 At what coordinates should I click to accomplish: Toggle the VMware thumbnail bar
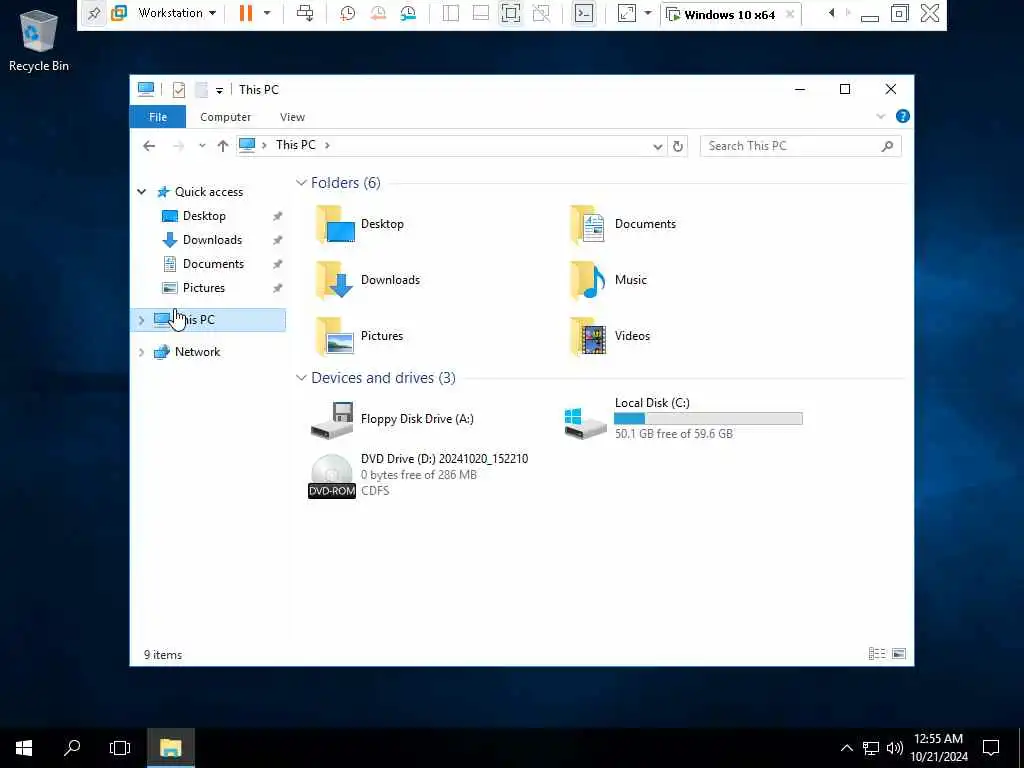point(481,13)
